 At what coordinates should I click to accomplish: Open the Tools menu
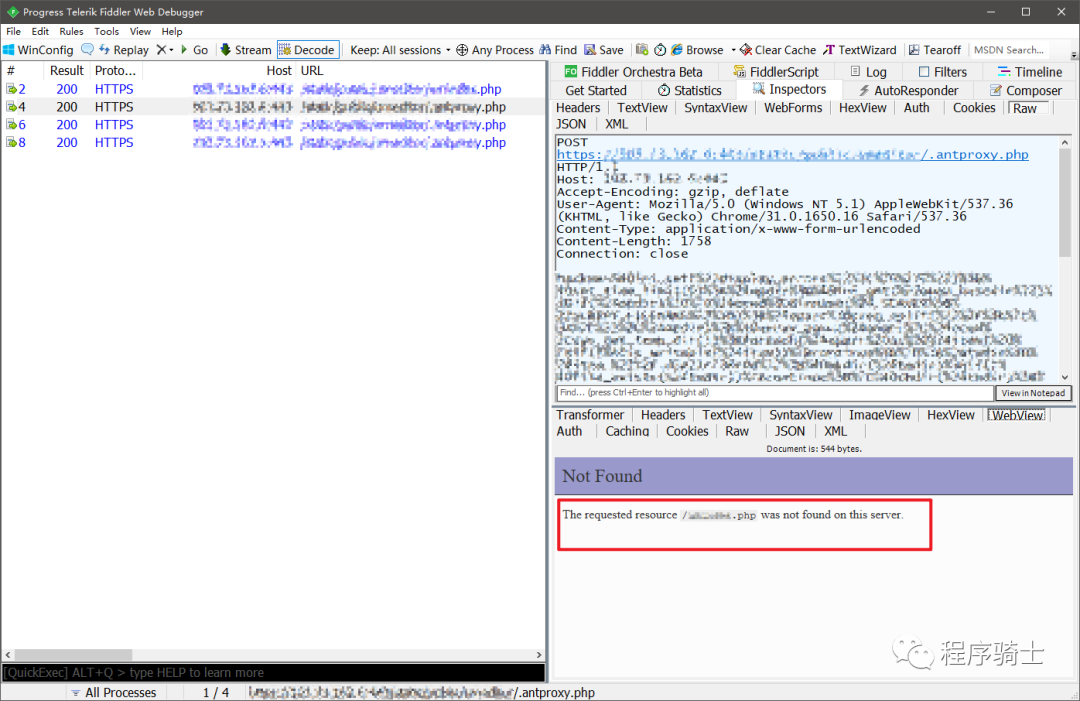(x=106, y=31)
